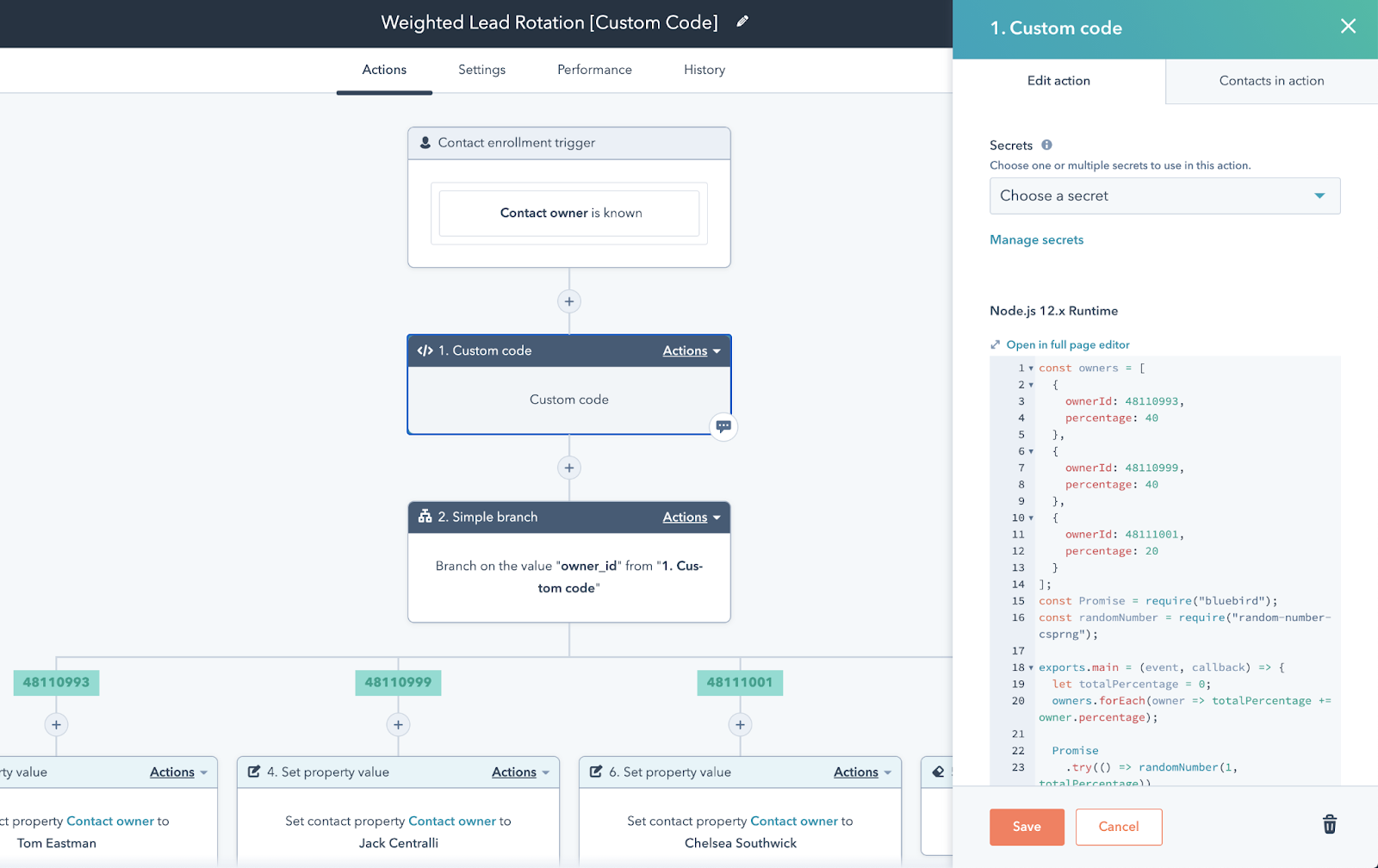The image size is (1378, 868).
Task: Expand the Choose a secret dropdown
Action: coord(1164,195)
